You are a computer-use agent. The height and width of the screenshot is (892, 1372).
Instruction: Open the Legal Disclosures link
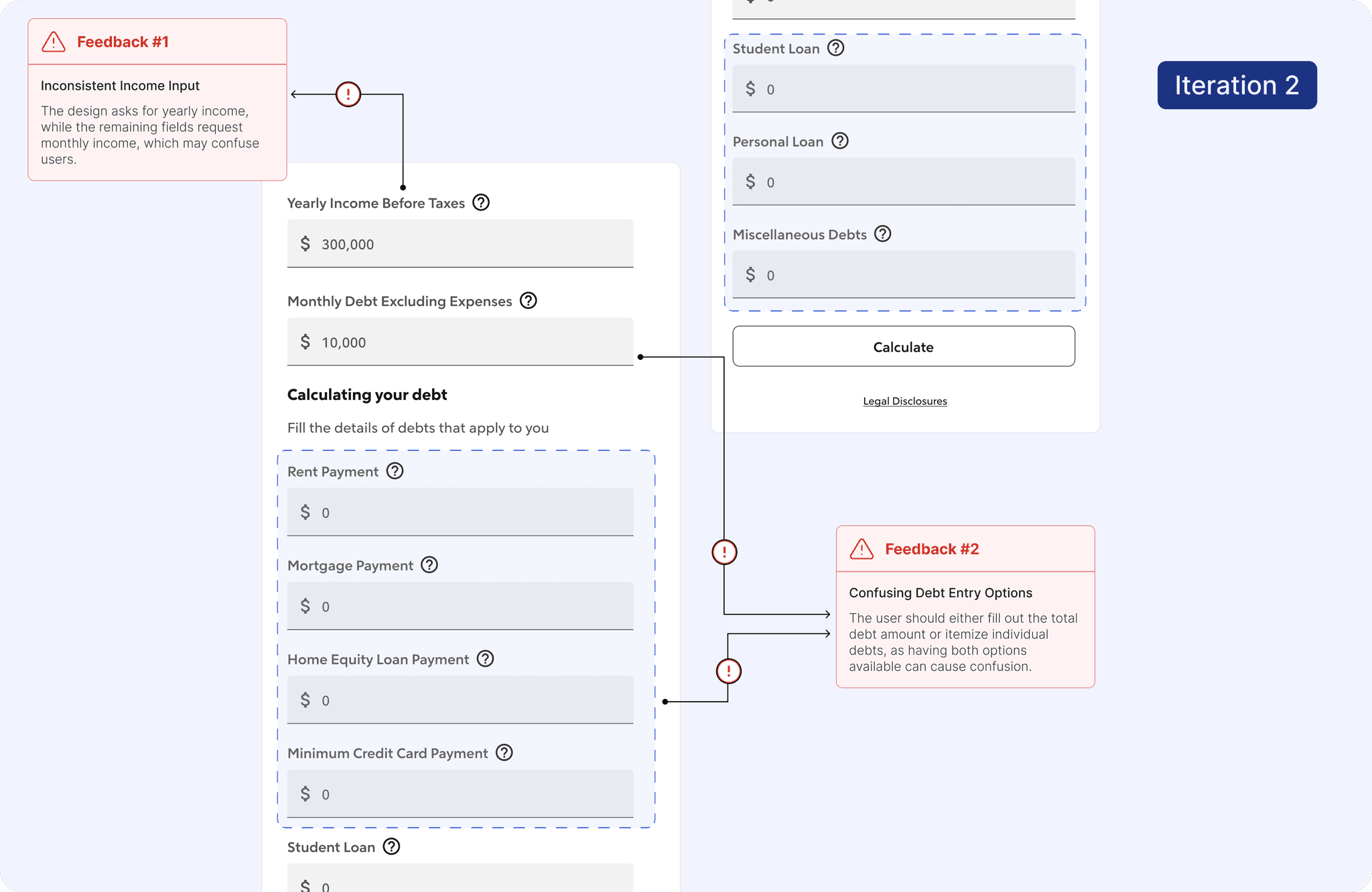(905, 401)
